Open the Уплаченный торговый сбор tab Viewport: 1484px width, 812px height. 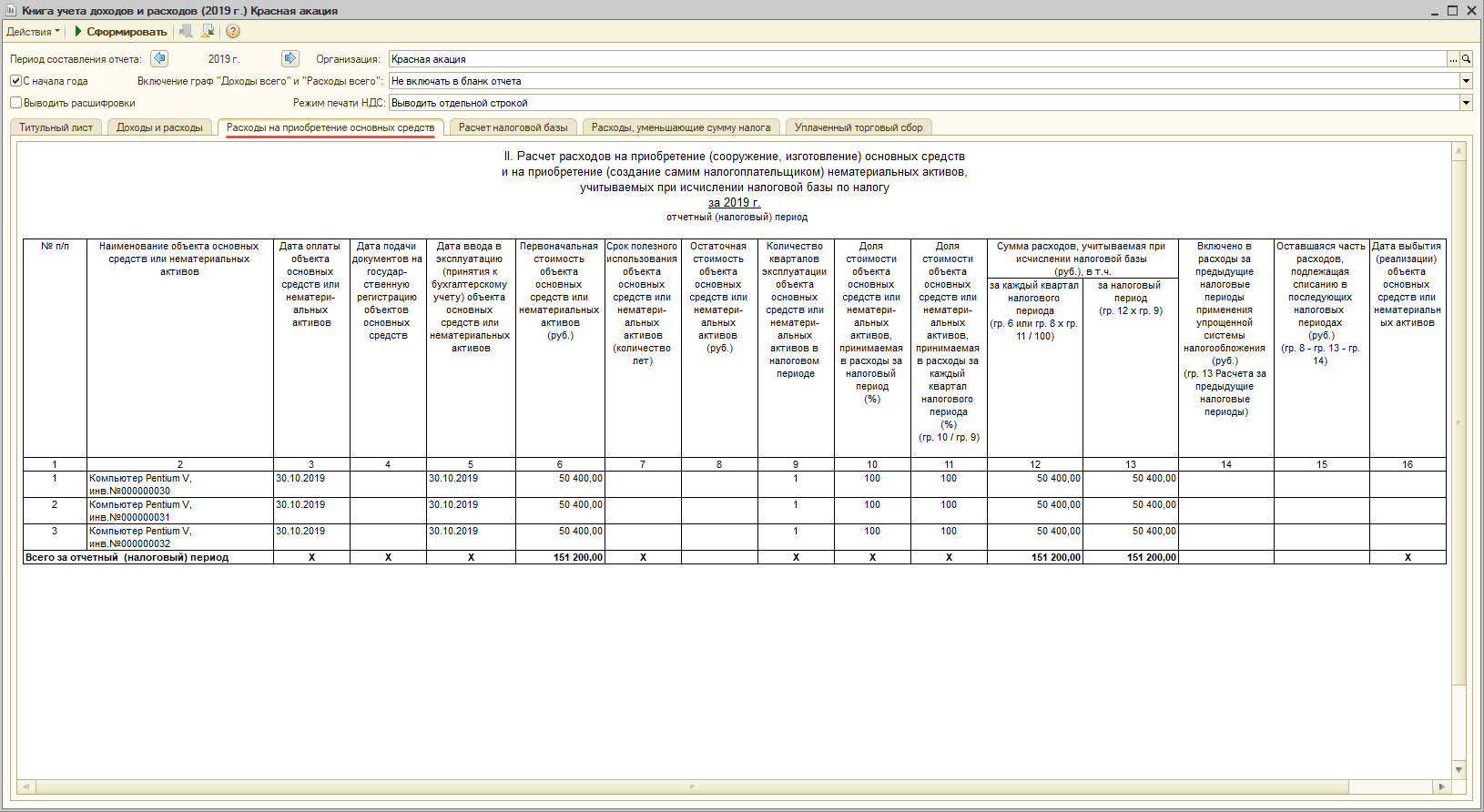pos(859,127)
